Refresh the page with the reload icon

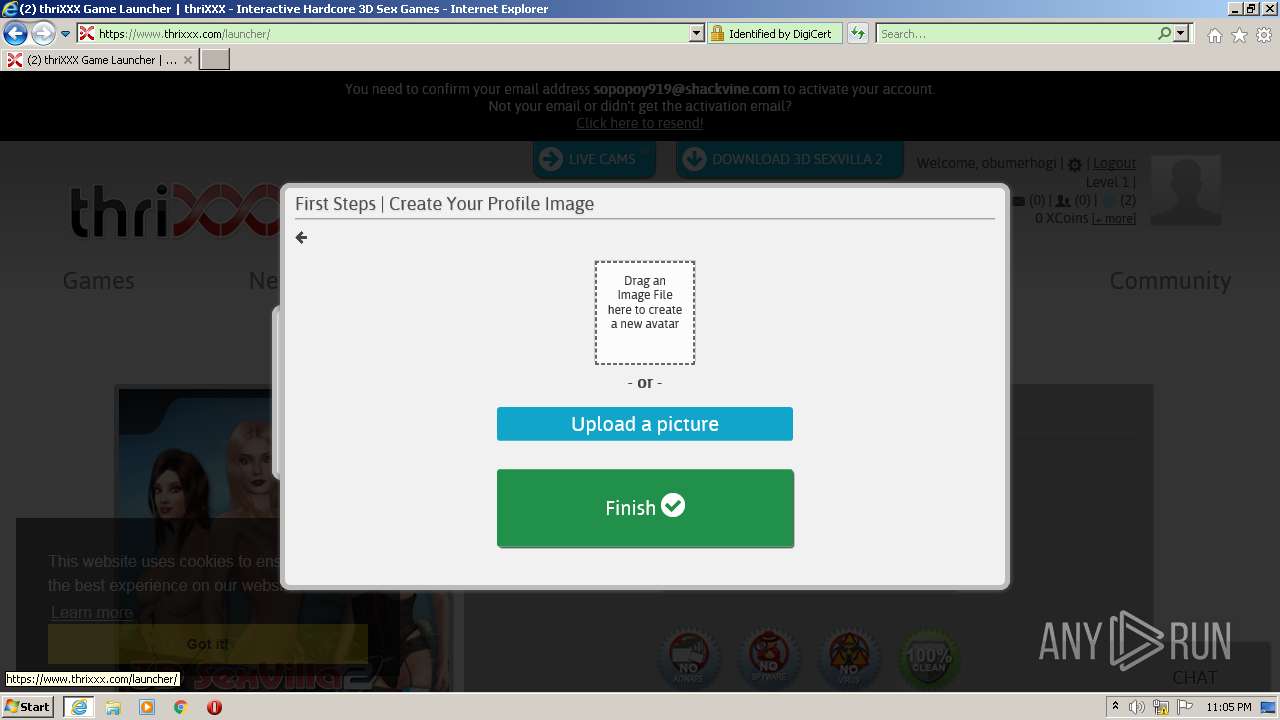point(858,33)
